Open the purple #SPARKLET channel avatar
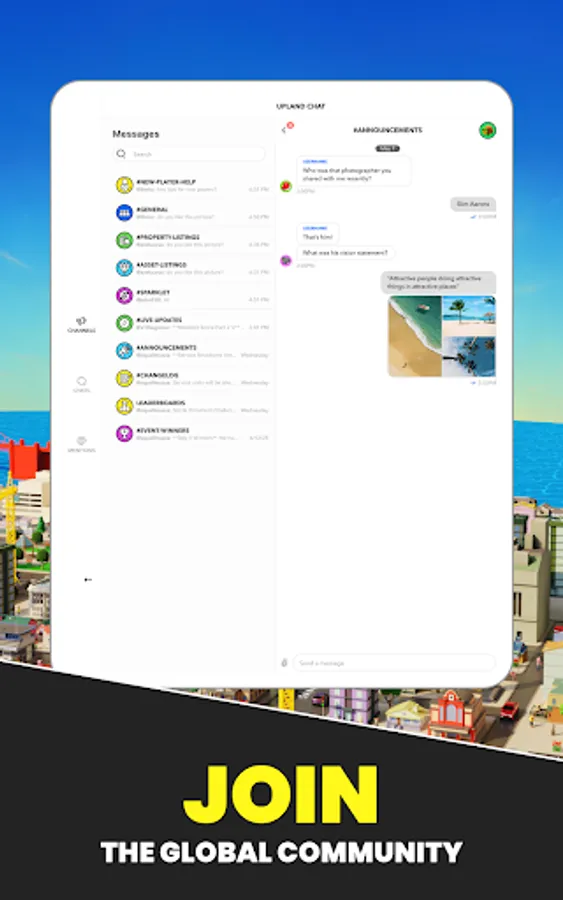Viewport: 563px width, 900px height. click(x=125, y=295)
